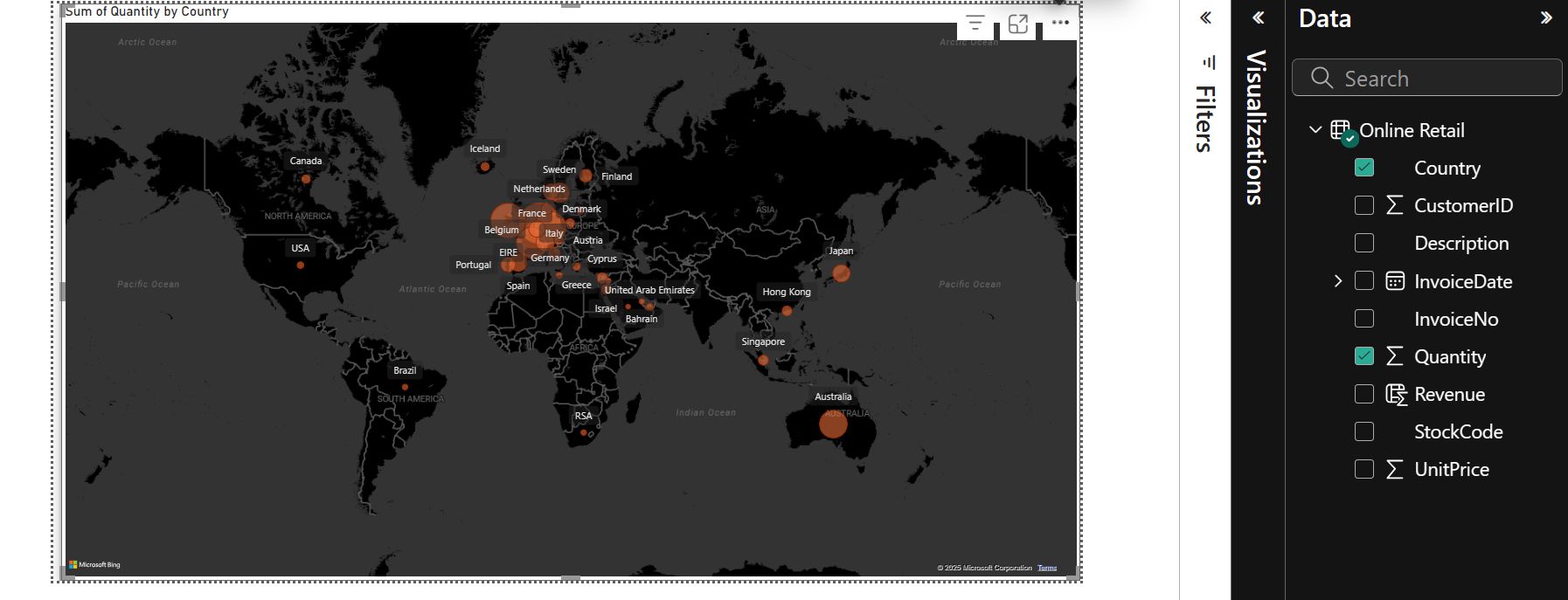Expand the Filters pane with the double chevron
Image resolution: width=1568 pixels, height=600 pixels.
(1205, 17)
